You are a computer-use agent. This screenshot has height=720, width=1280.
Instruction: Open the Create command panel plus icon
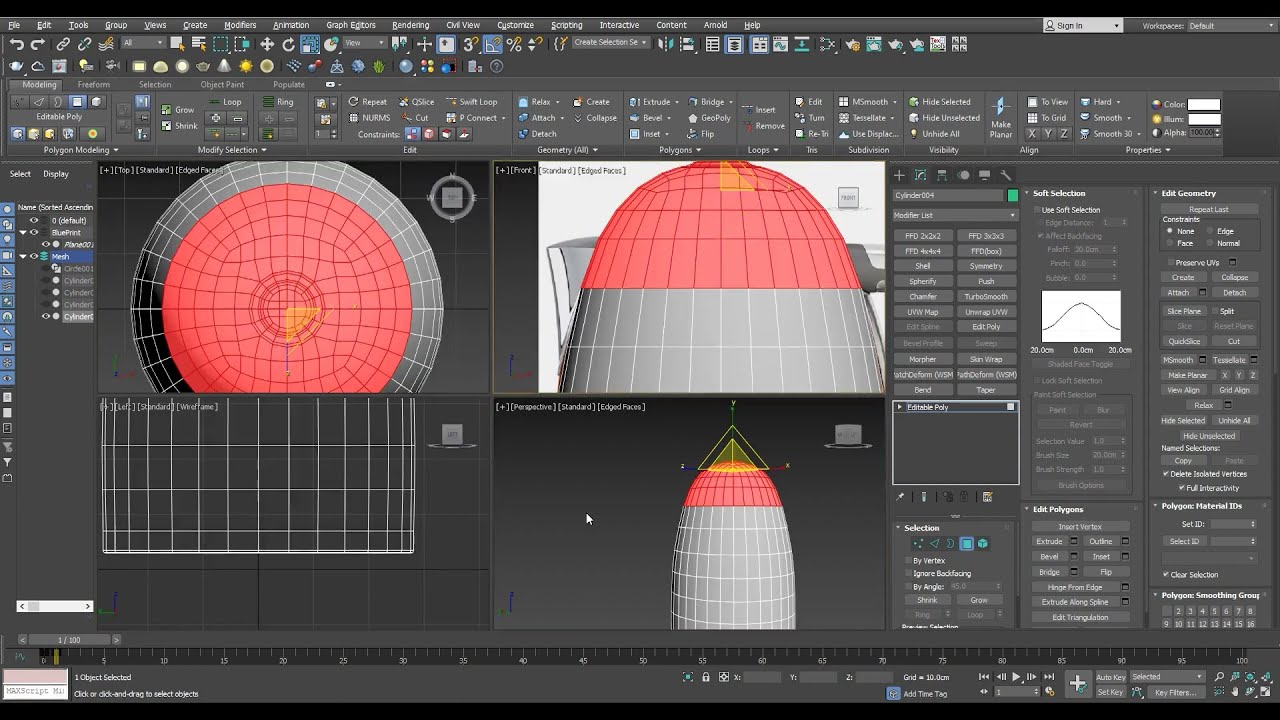899,175
